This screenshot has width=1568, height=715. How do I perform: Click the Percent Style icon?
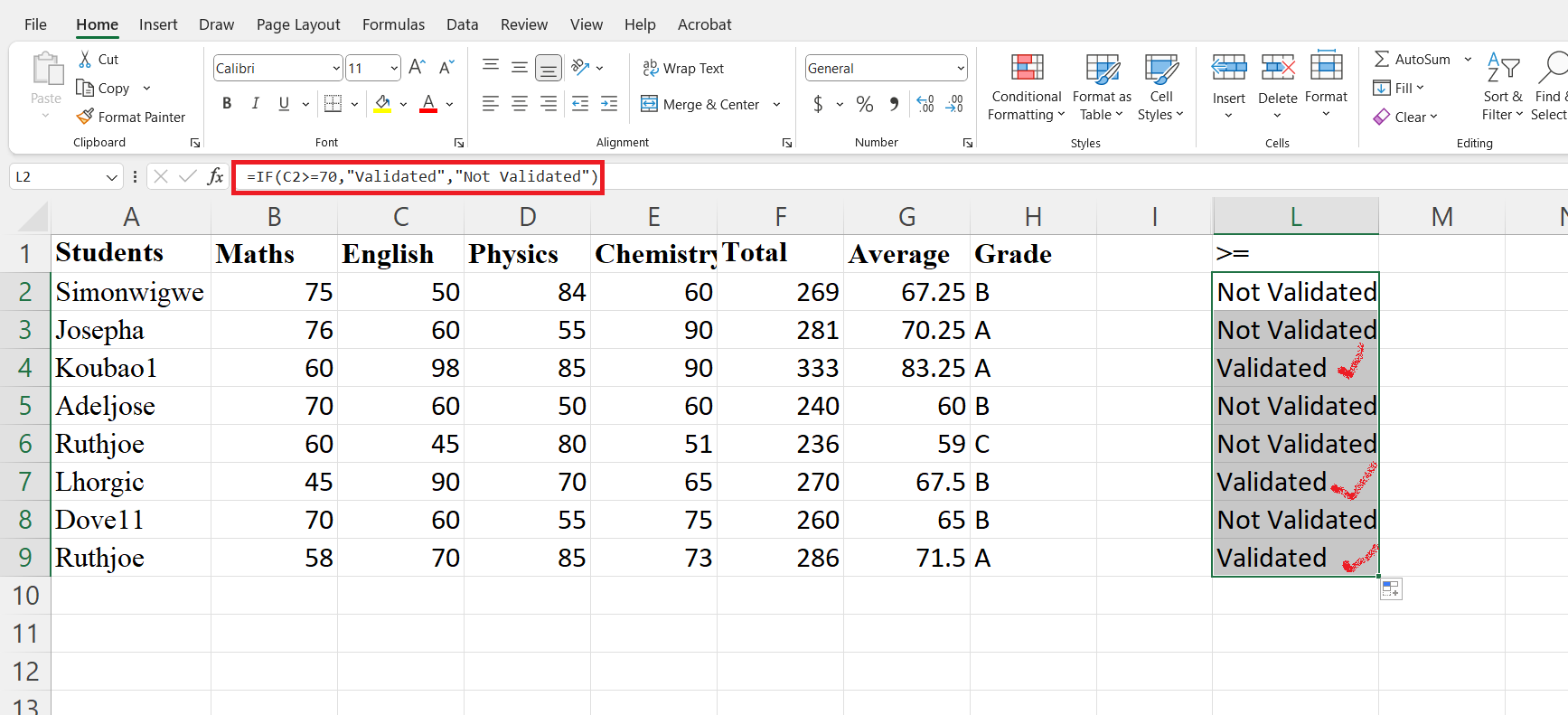[865, 104]
